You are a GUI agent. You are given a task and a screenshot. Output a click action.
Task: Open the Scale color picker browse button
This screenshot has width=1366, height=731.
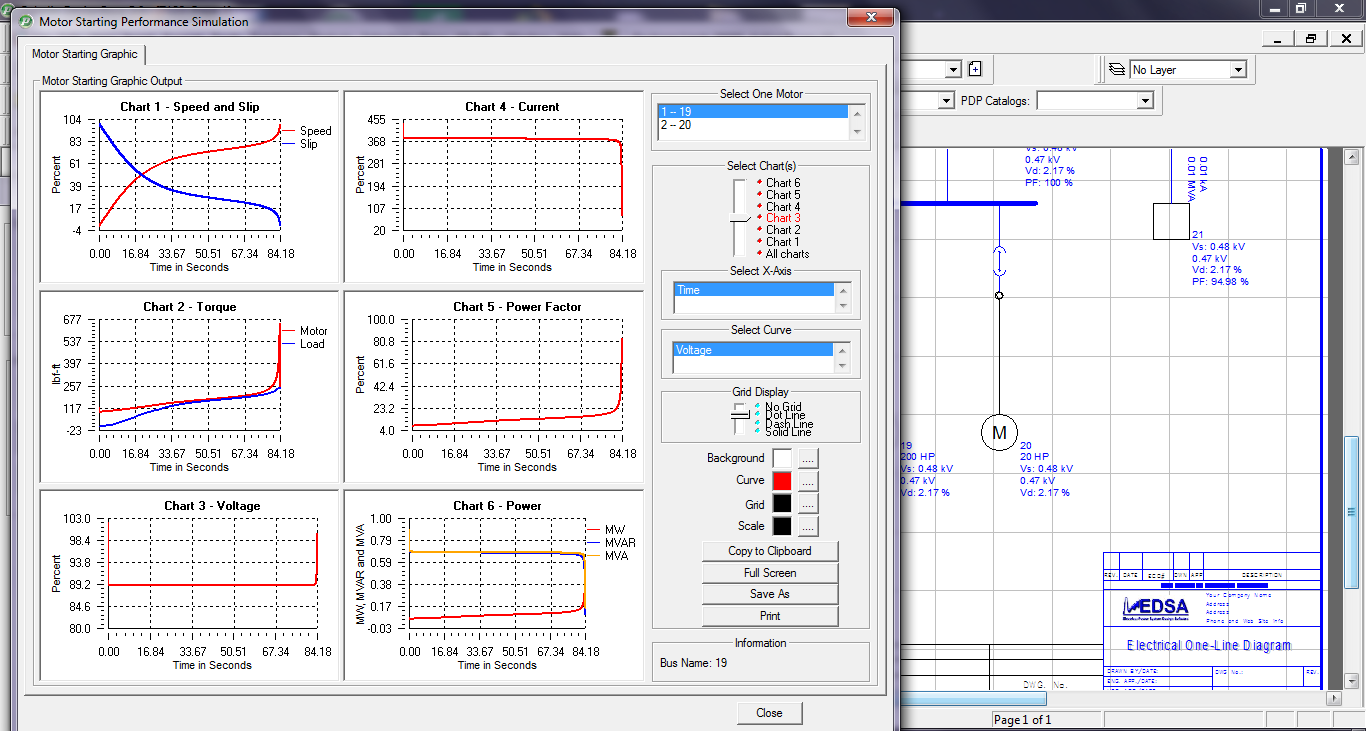pos(810,526)
